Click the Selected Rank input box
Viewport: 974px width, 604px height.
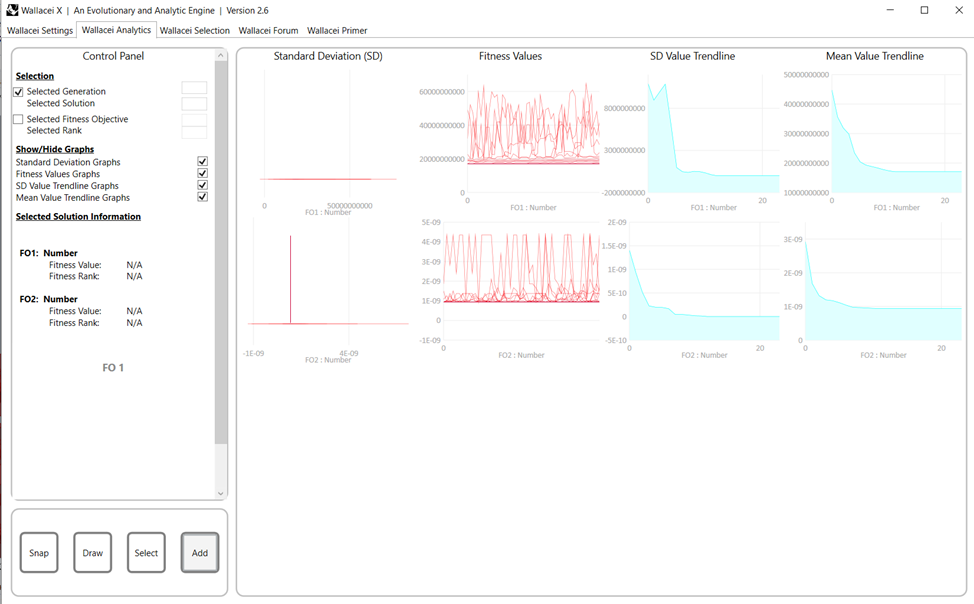point(194,132)
